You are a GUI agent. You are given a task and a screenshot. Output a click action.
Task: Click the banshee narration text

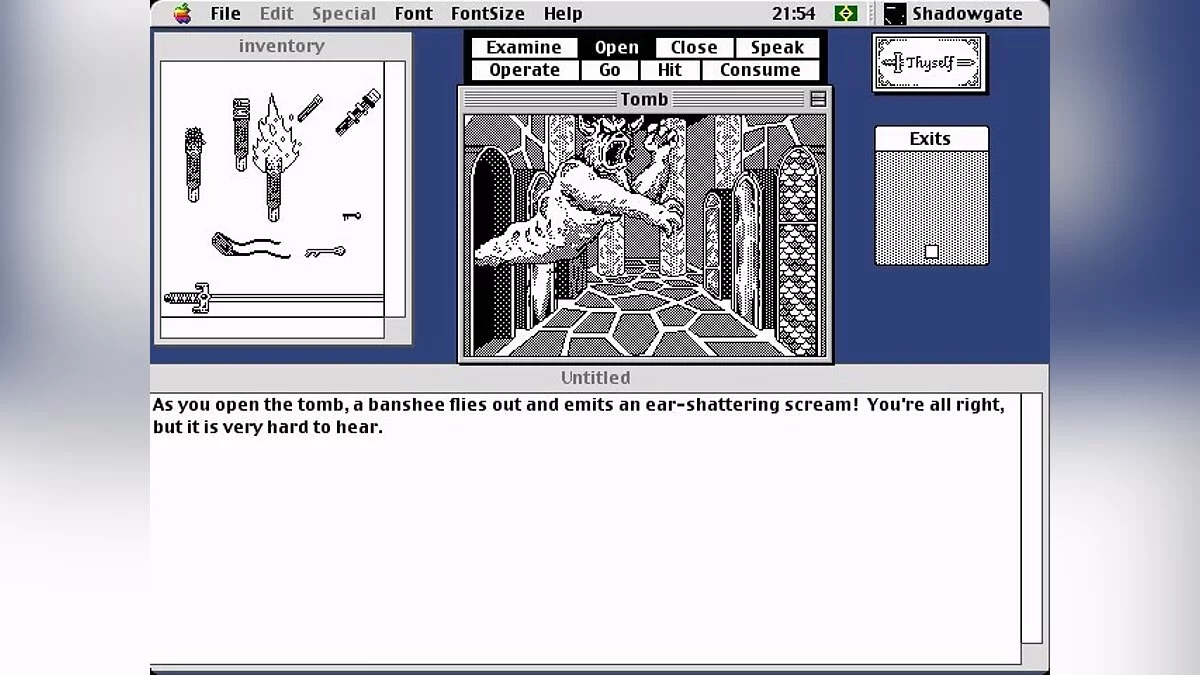579,416
